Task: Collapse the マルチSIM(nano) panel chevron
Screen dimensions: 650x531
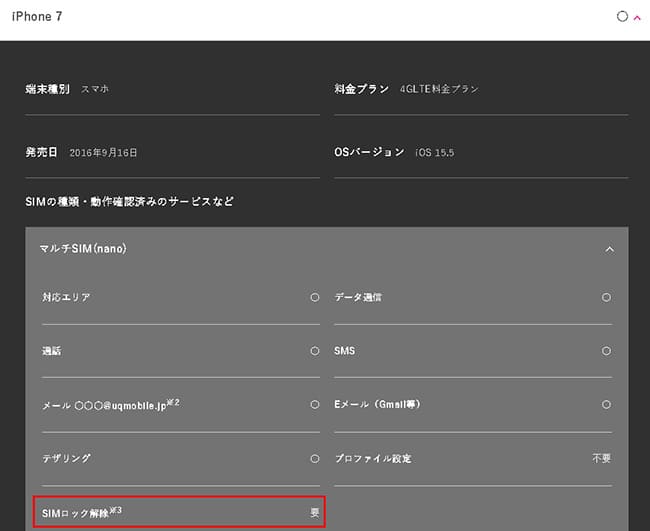Action: tap(609, 249)
